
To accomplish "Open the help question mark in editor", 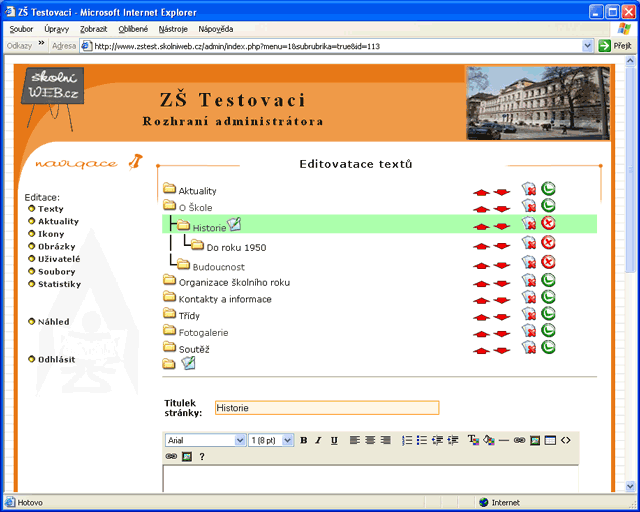I will [x=201, y=457].
